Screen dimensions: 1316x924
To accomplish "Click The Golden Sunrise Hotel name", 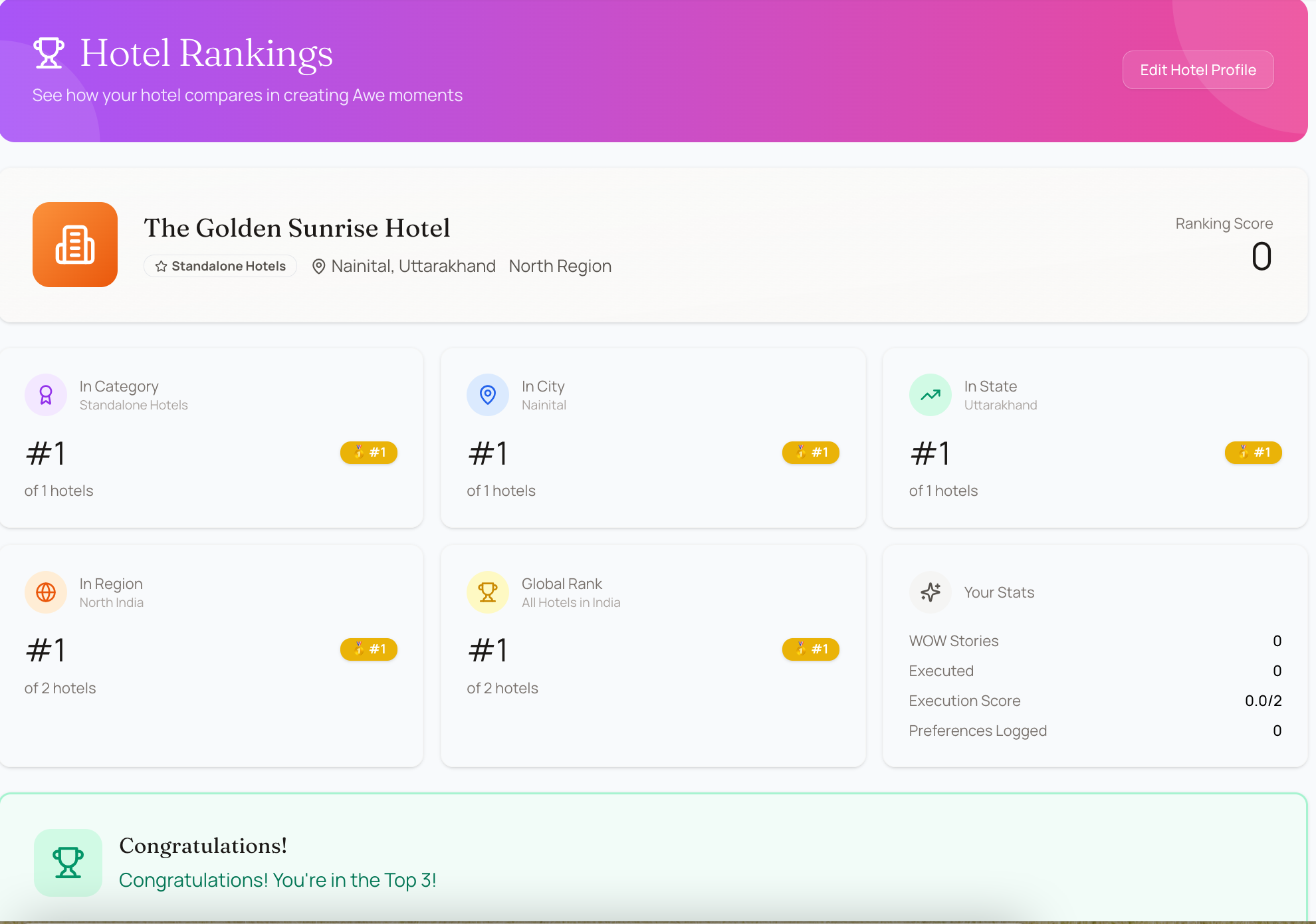I will pos(297,228).
